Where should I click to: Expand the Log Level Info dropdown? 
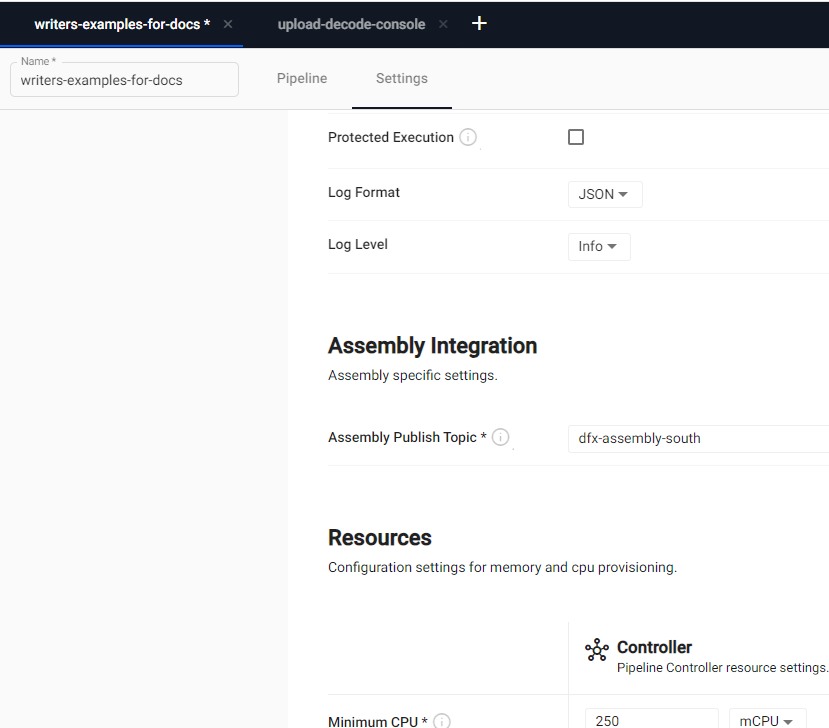598,246
